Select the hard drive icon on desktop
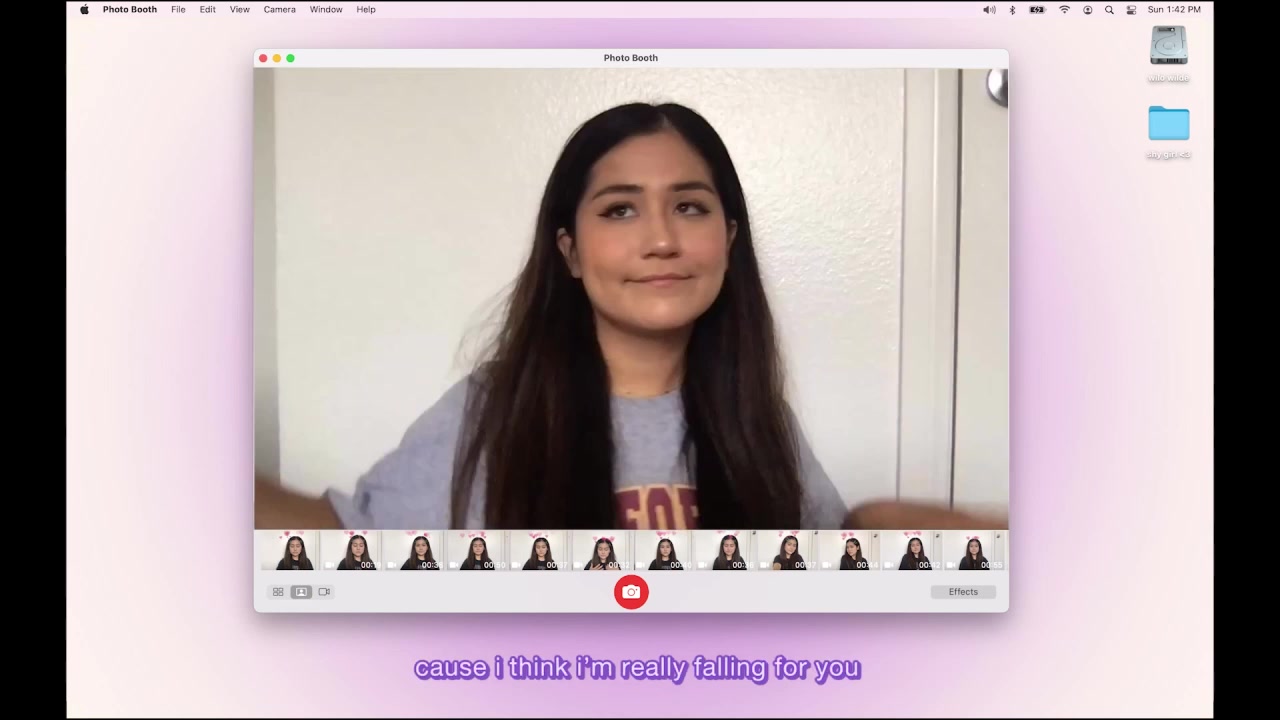The height and width of the screenshot is (720, 1280). tap(1168, 46)
